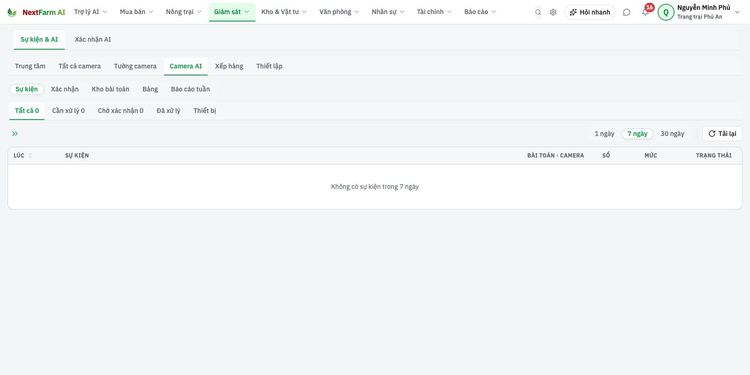The height and width of the screenshot is (375, 750).
Task: Click the MỨC column header
Action: [651, 155]
